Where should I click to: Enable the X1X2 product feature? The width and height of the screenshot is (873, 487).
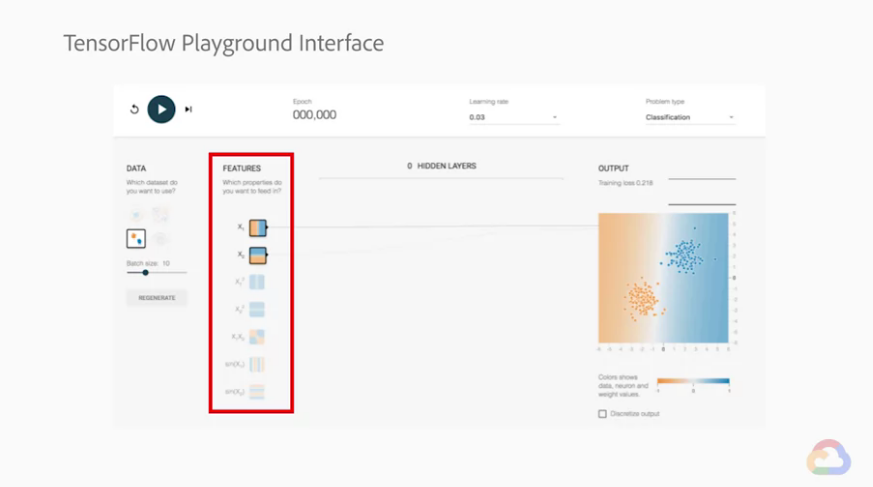(x=257, y=337)
